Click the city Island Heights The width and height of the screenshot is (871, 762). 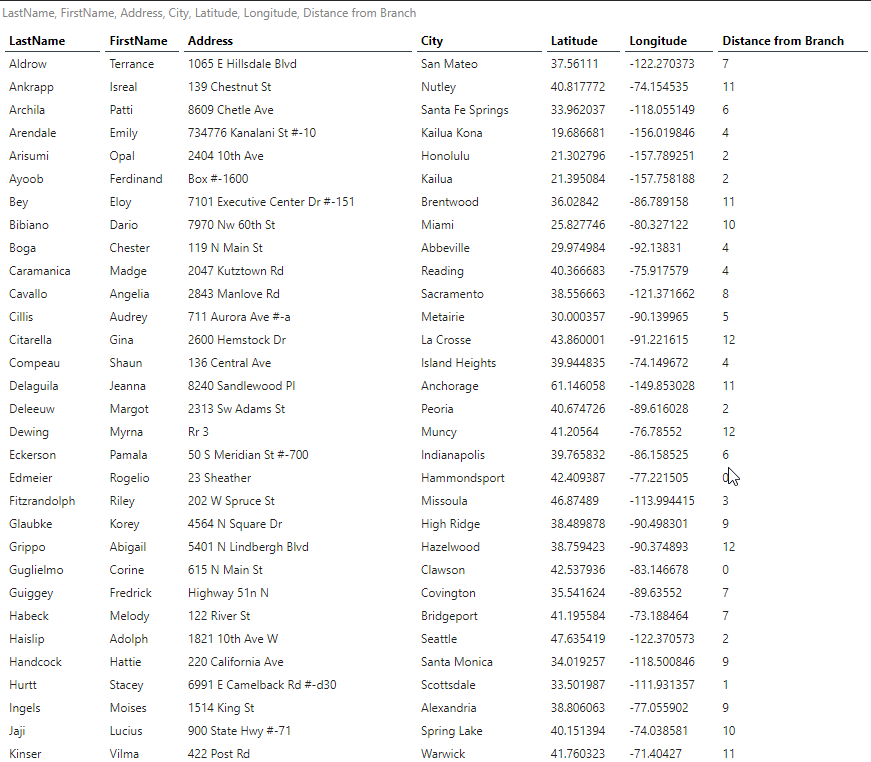(x=458, y=363)
